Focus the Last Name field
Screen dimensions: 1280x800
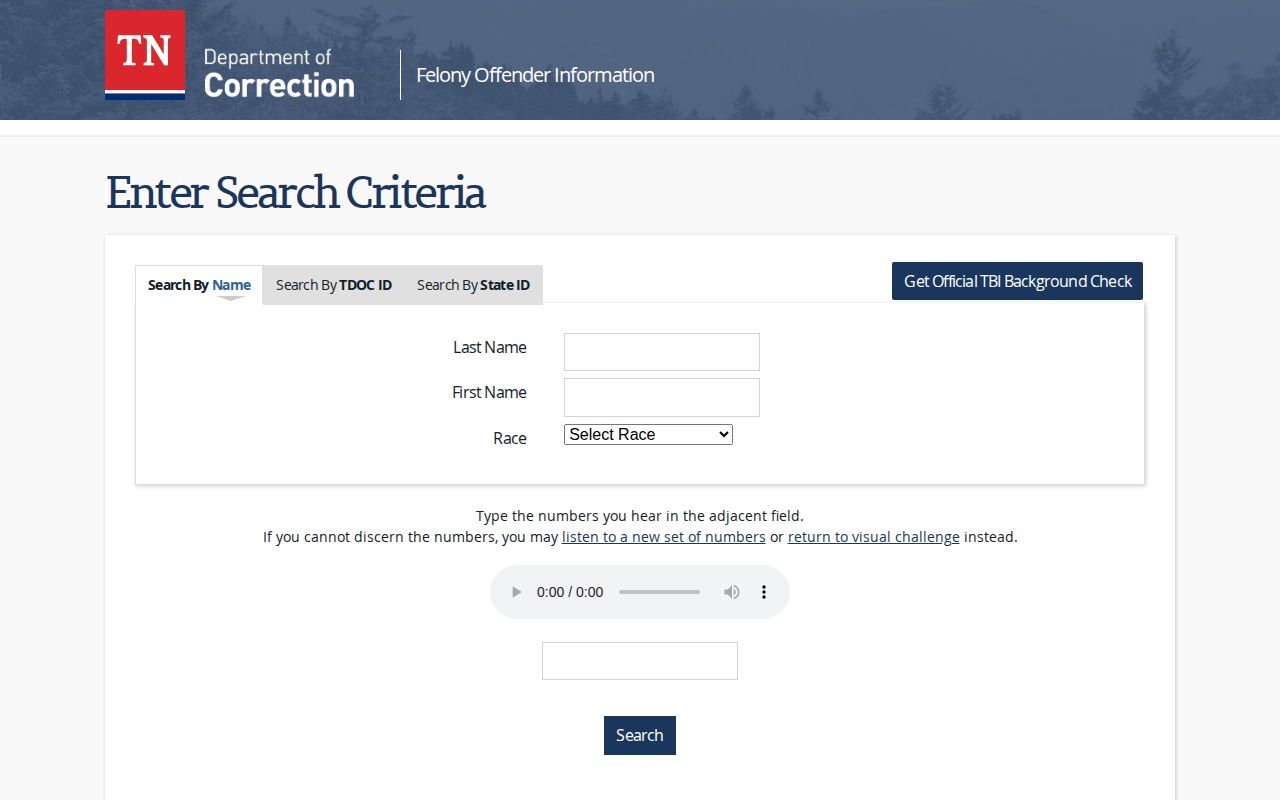(662, 352)
